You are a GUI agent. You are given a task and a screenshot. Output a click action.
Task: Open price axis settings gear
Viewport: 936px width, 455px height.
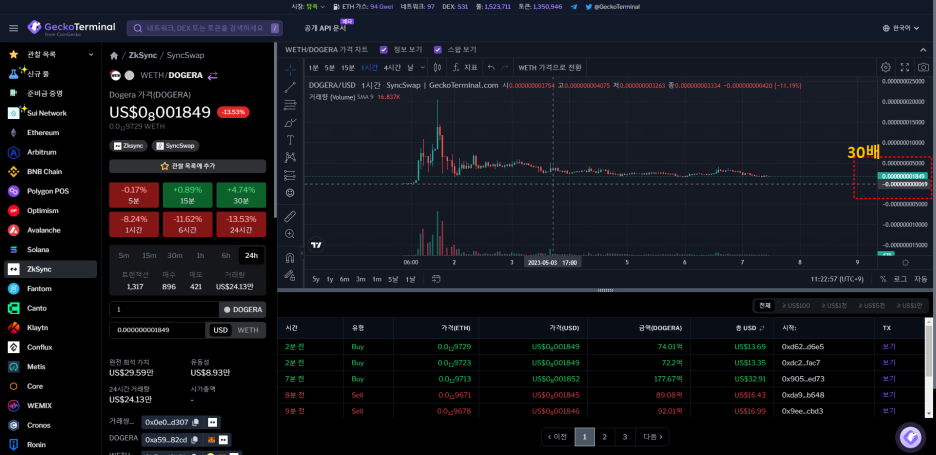coord(906,263)
